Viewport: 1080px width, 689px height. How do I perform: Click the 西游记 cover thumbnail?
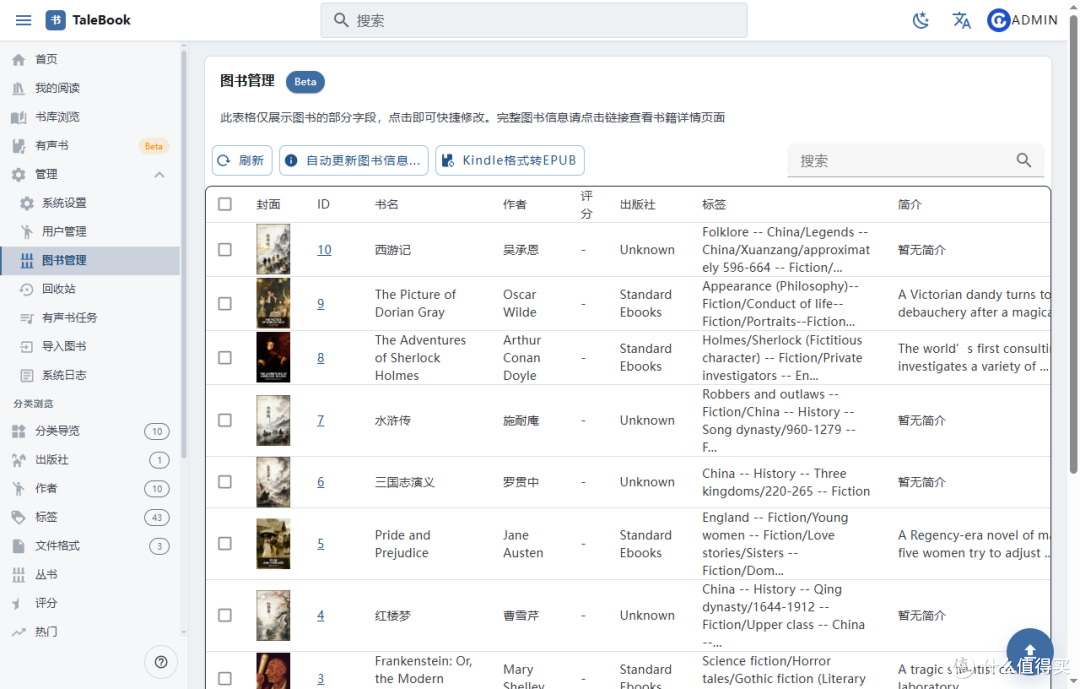click(x=273, y=249)
